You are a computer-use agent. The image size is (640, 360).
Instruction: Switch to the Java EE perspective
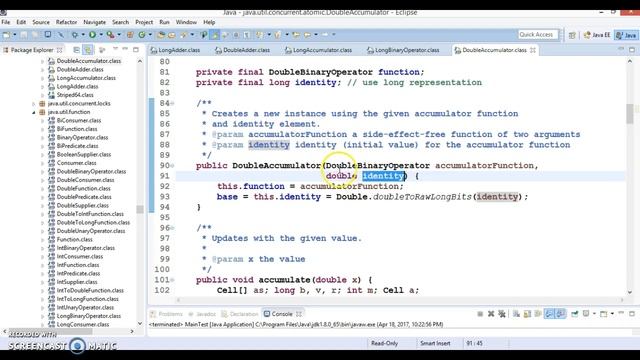coord(596,35)
